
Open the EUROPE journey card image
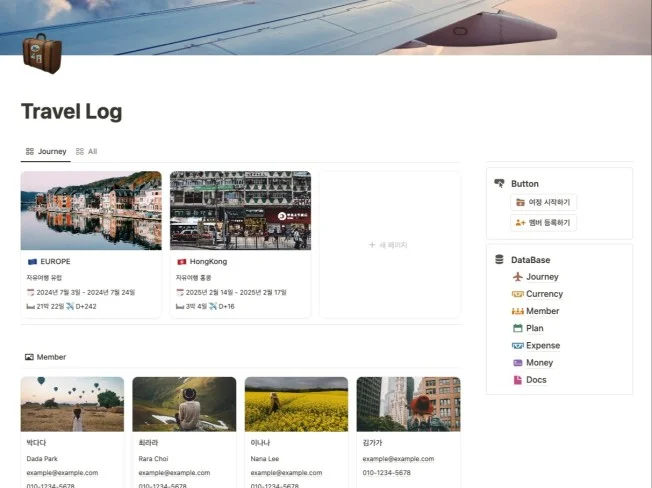click(91, 210)
